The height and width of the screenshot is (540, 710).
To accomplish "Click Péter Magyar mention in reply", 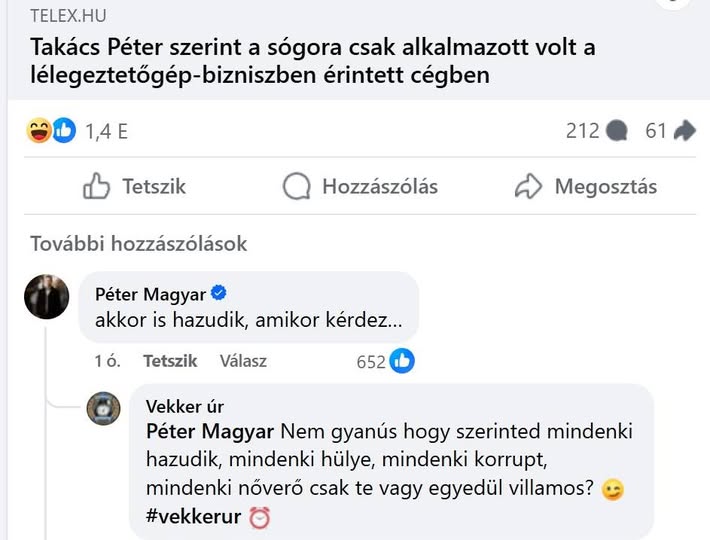I will coord(211,432).
